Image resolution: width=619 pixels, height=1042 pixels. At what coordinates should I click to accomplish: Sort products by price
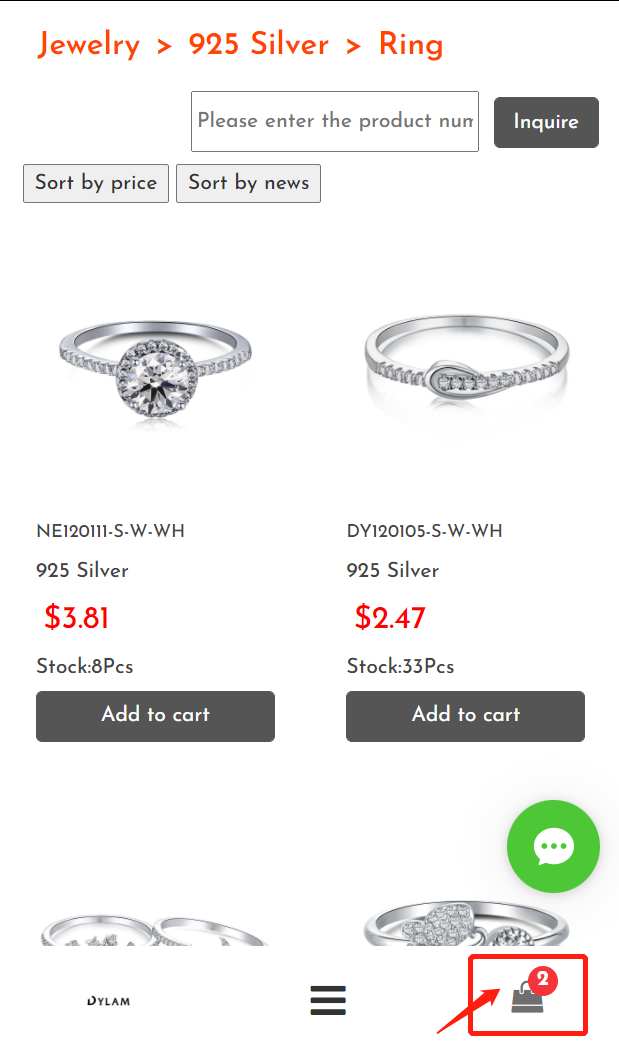click(96, 183)
